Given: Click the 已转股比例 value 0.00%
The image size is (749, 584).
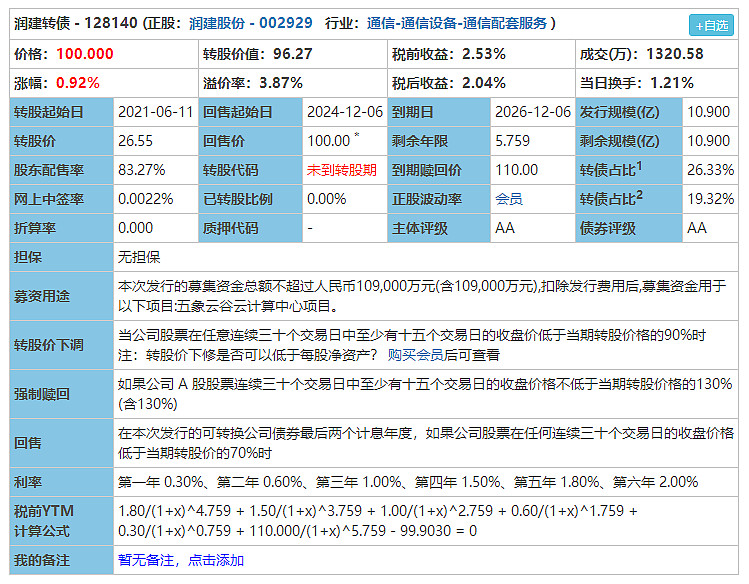Looking at the screenshot, I should coord(326,199).
